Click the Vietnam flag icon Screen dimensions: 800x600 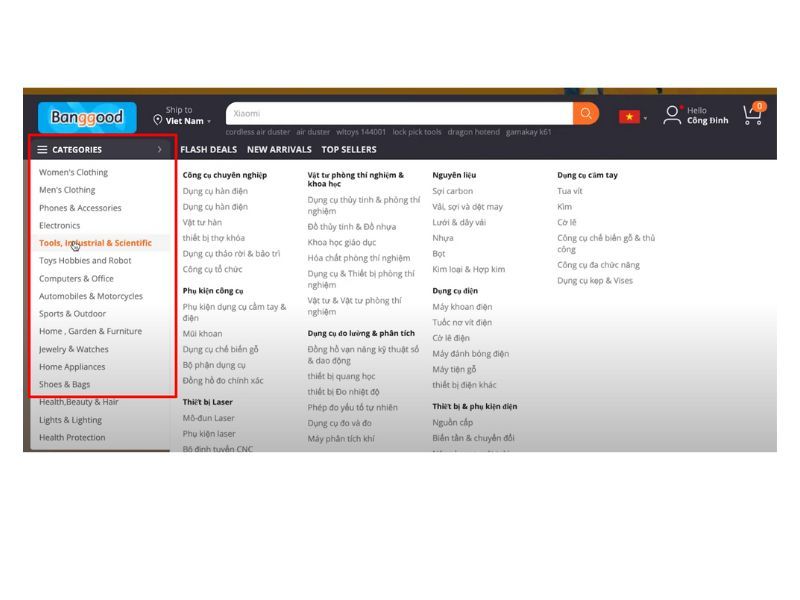pyautogui.click(x=629, y=116)
